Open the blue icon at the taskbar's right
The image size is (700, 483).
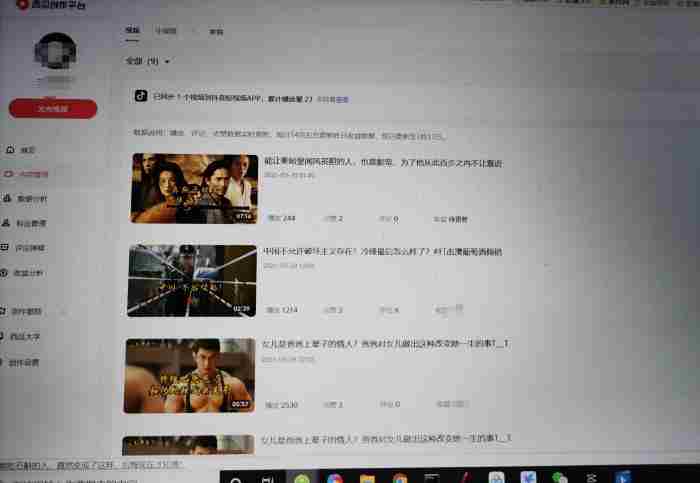tap(622, 477)
